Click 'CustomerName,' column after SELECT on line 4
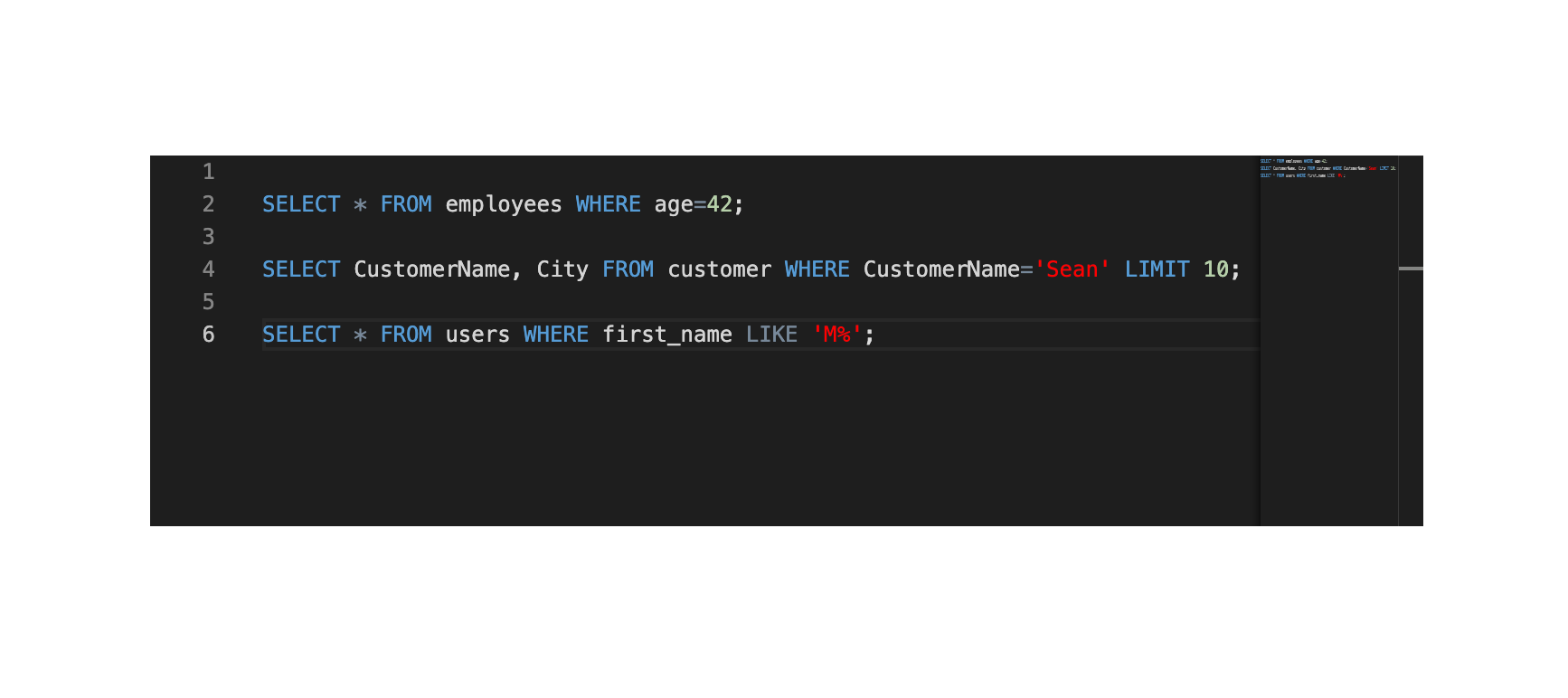The width and height of the screenshot is (1568, 698). pyautogui.click(x=438, y=269)
